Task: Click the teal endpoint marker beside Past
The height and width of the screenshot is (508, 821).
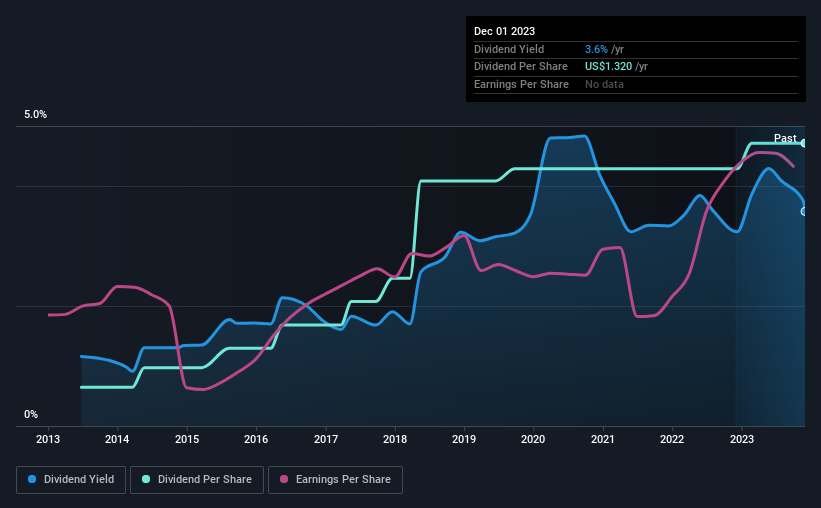Action: coord(803,143)
